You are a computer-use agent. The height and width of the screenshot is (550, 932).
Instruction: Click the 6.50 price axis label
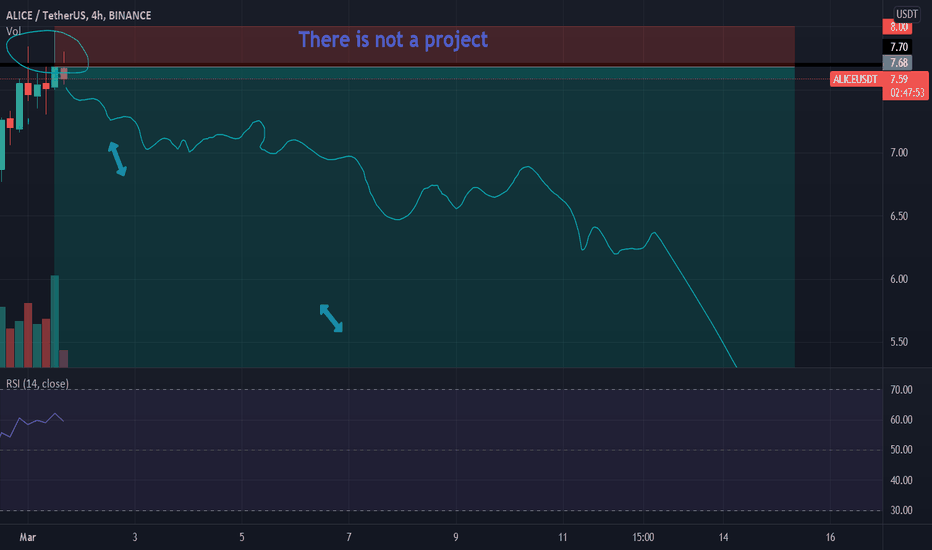tap(899, 216)
